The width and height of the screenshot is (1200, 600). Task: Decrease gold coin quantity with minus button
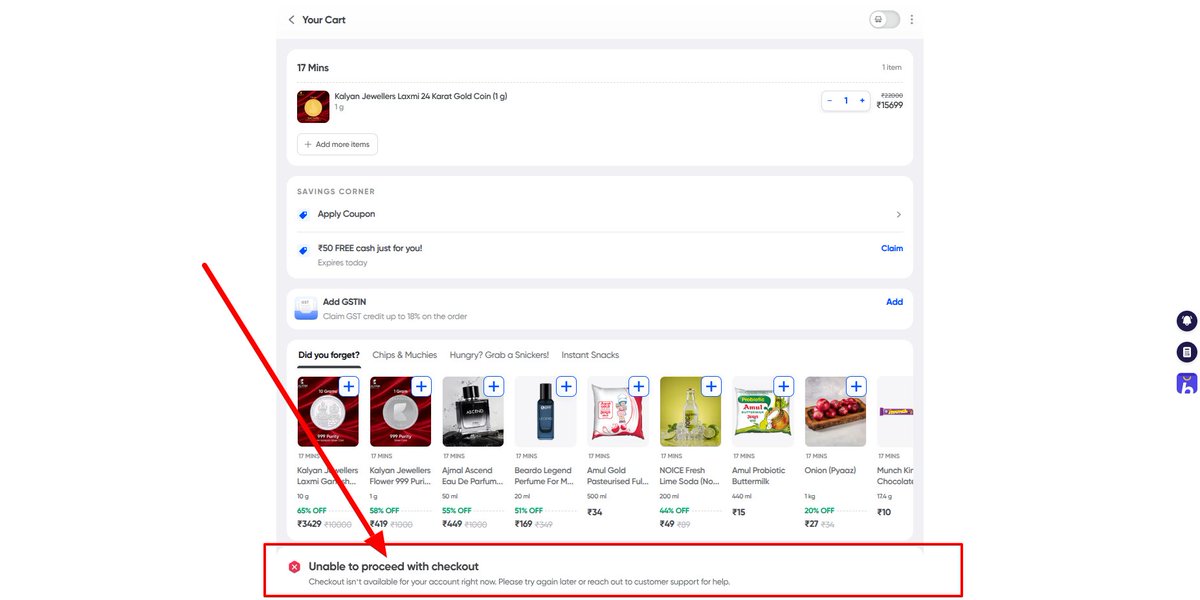[830, 101]
